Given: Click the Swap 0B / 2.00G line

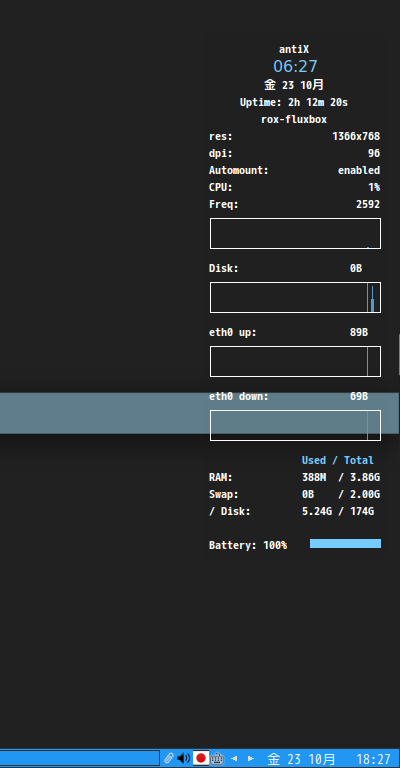Looking at the screenshot, I should tap(294, 495).
